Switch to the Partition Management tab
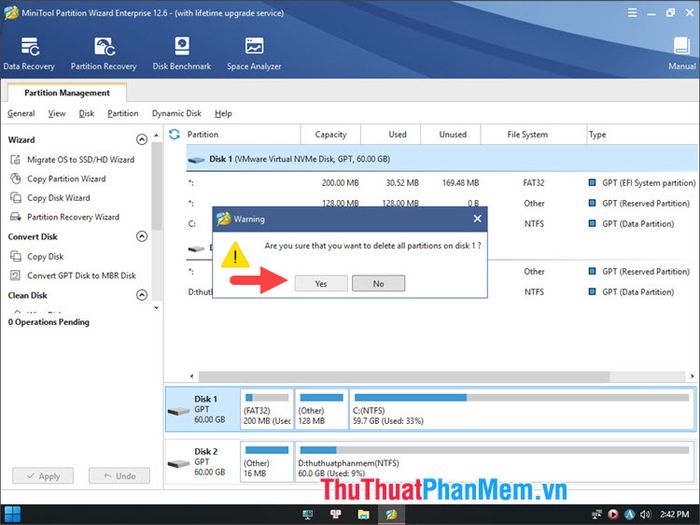Image resolution: width=700 pixels, height=525 pixels. point(67,92)
